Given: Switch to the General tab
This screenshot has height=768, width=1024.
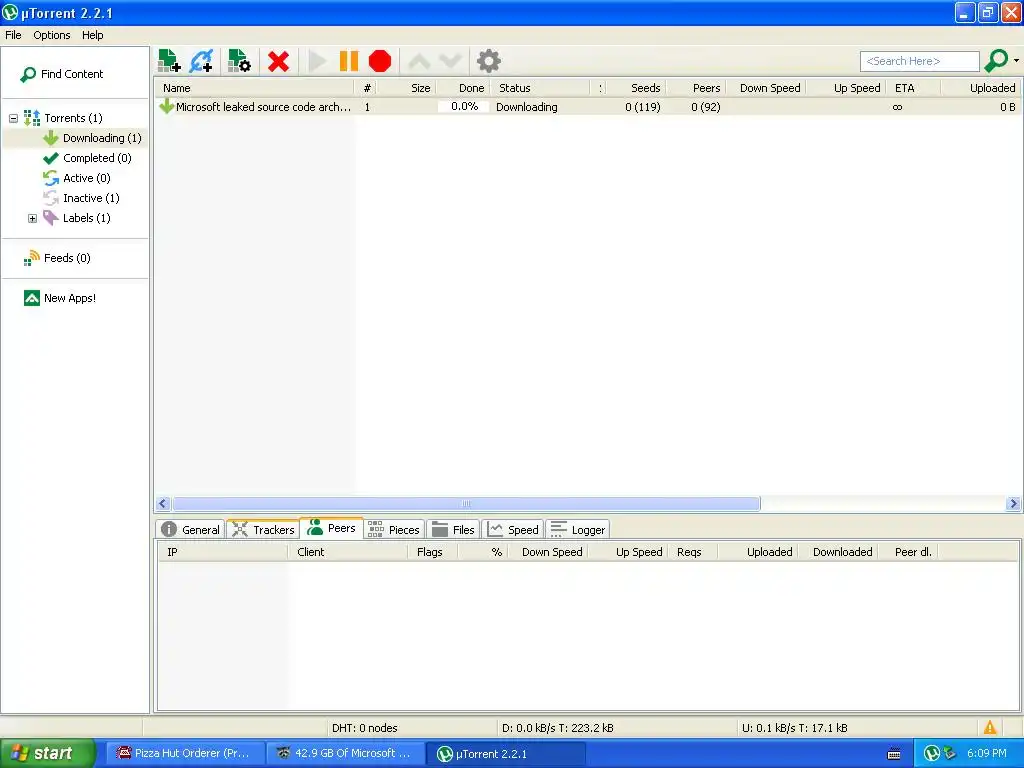Looking at the screenshot, I should pyautogui.click(x=191, y=530).
